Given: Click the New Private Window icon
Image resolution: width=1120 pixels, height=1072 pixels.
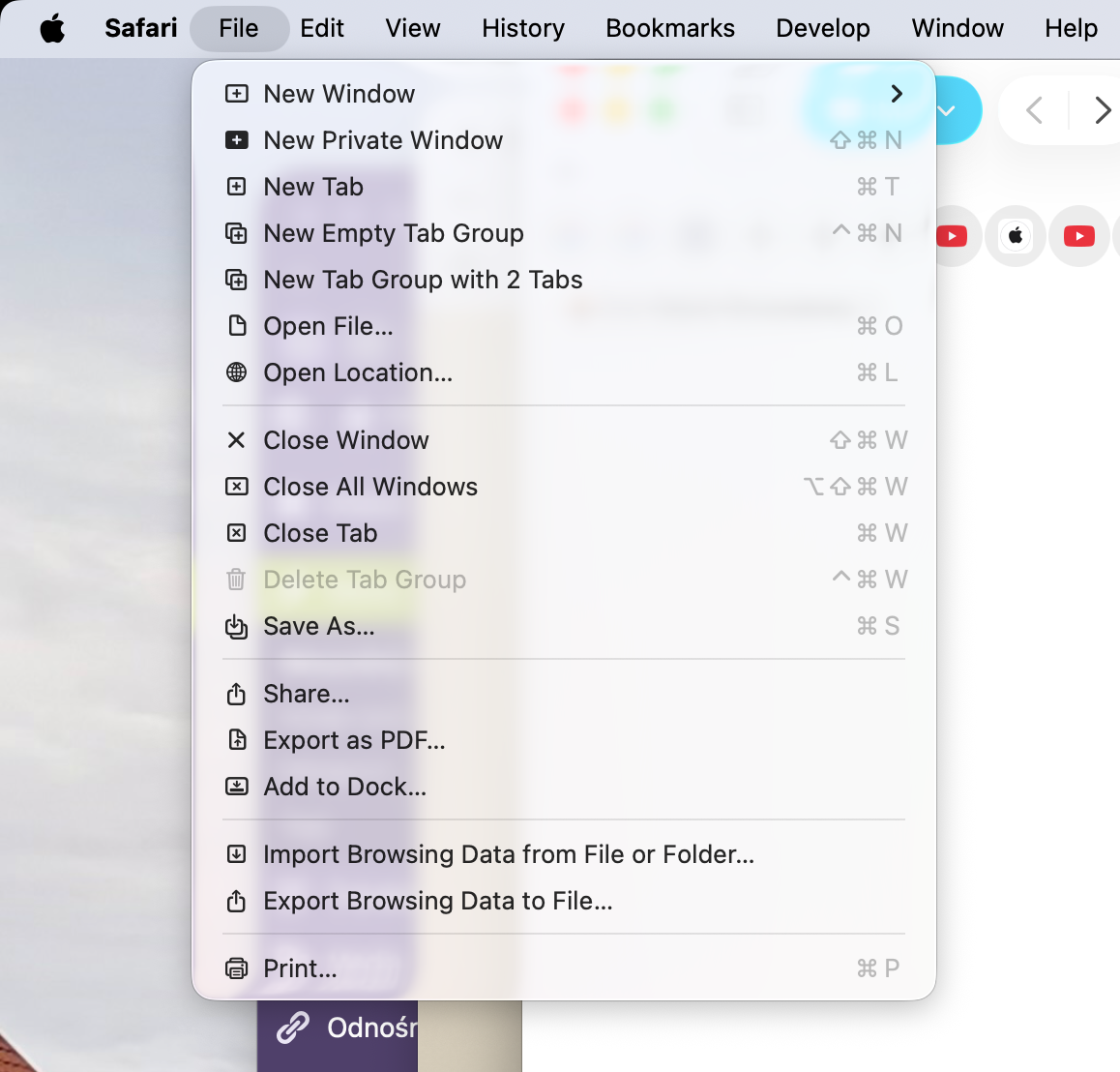Looking at the screenshot, I should click(236, 140).
